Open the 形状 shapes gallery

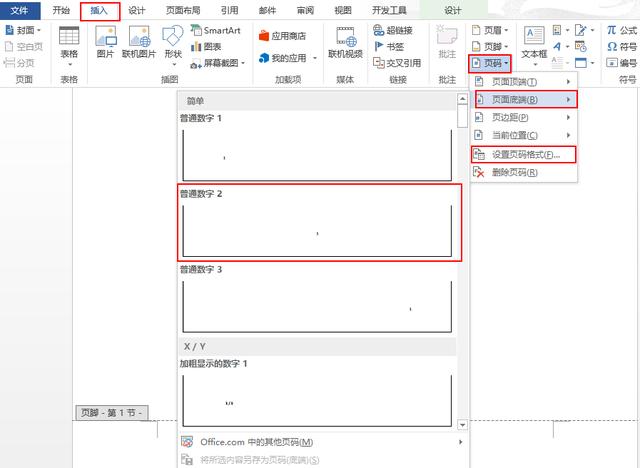pos(173,46)
